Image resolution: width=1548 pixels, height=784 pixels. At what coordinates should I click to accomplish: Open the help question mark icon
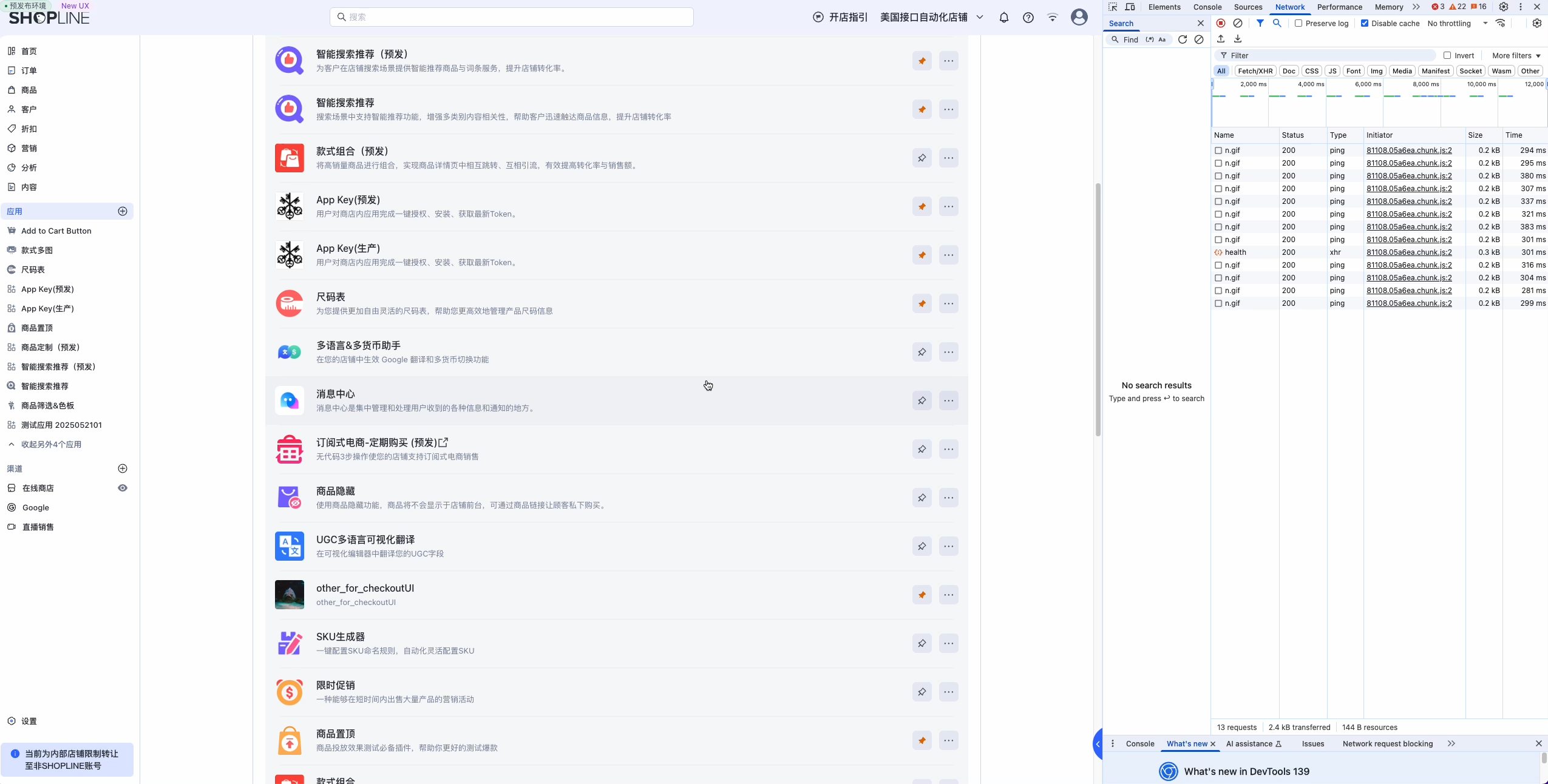click(x=1028, y=18)
